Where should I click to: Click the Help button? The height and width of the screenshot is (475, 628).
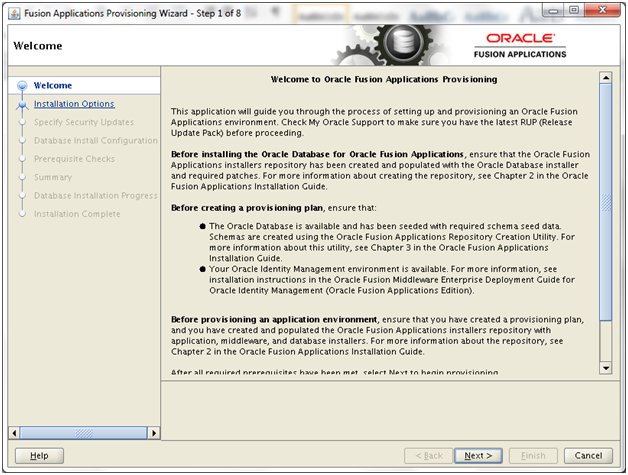(x=39, y=456)
